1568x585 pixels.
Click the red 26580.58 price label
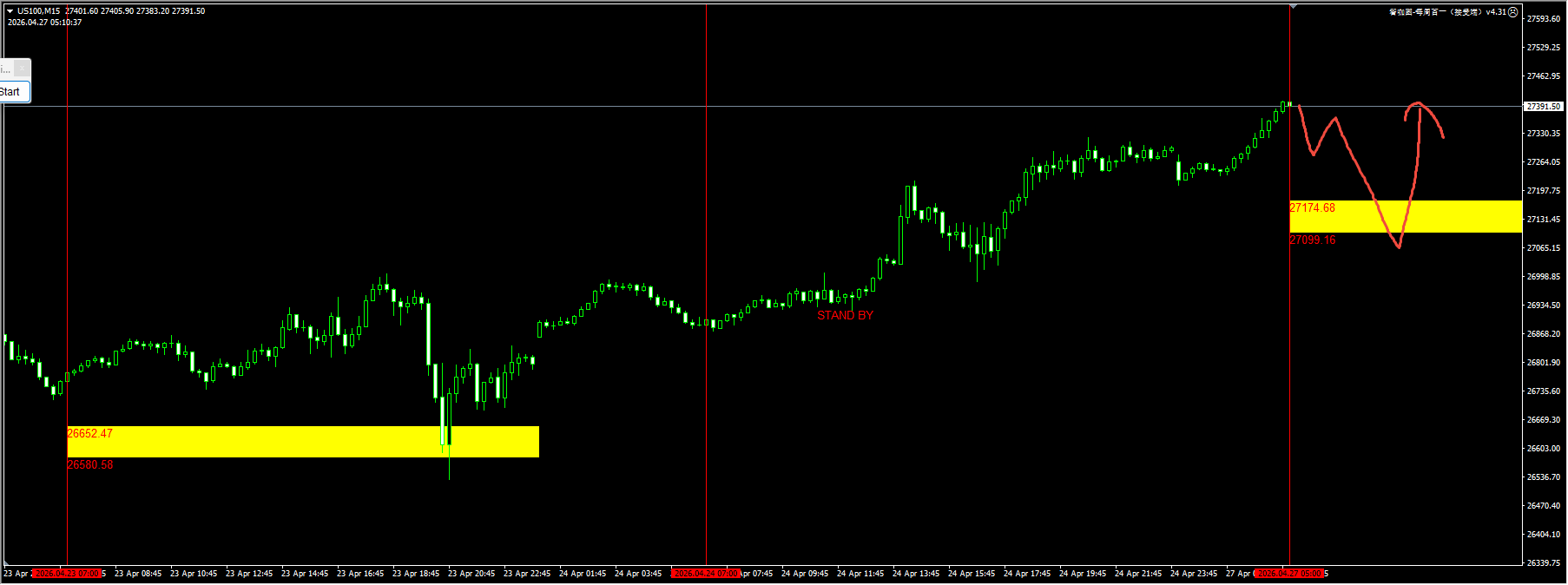90,465
